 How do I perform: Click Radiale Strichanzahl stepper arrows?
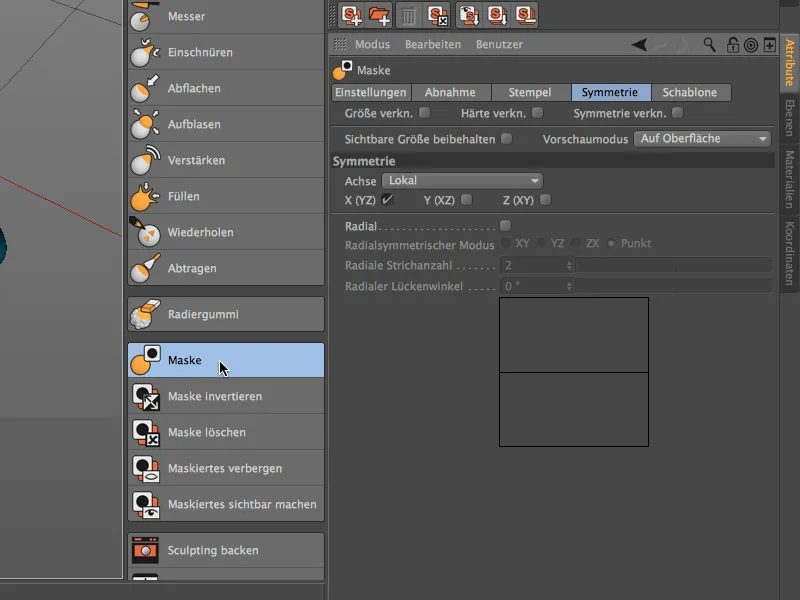pyautogui.click(x=569, y=265)
